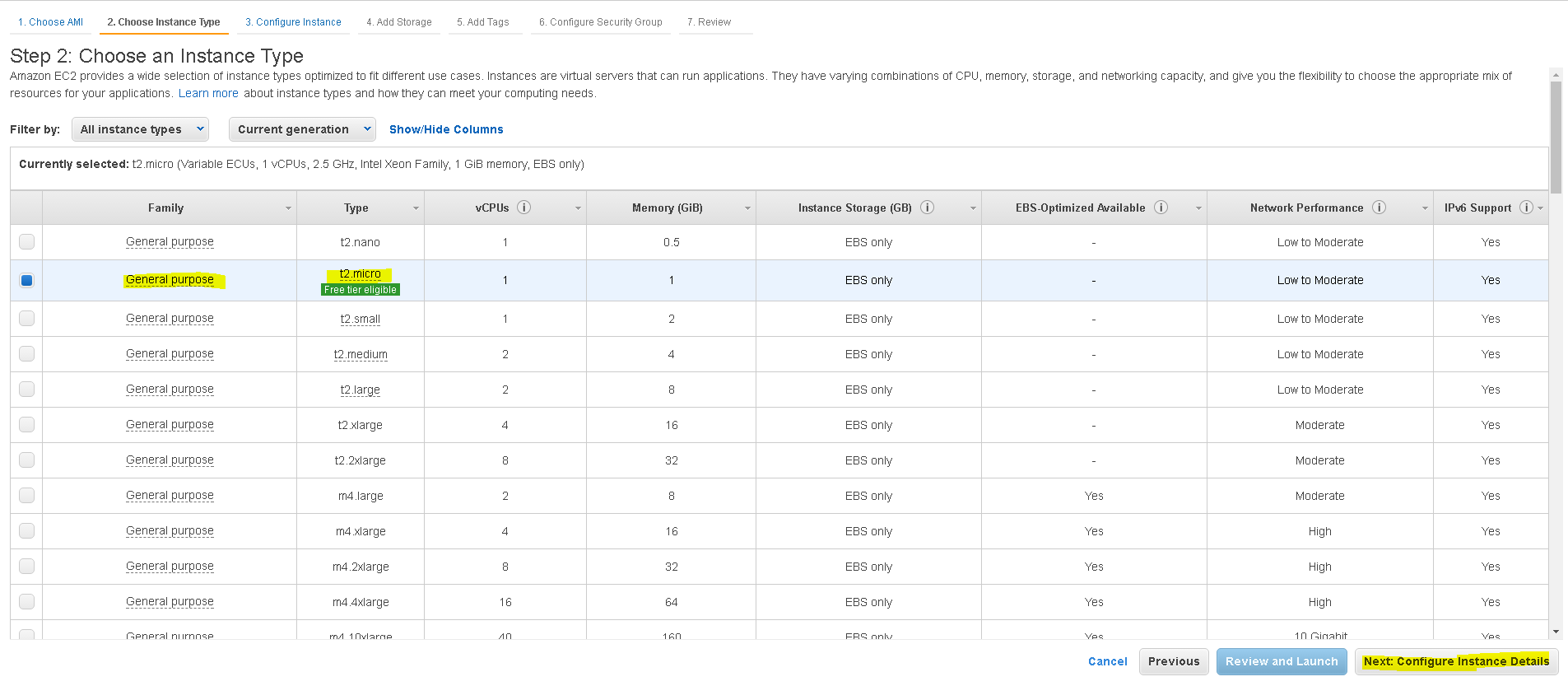Viewport: 1568px width, 686px height.
Task: Open Type column sort arrow
Action: (x=416, y=208)
